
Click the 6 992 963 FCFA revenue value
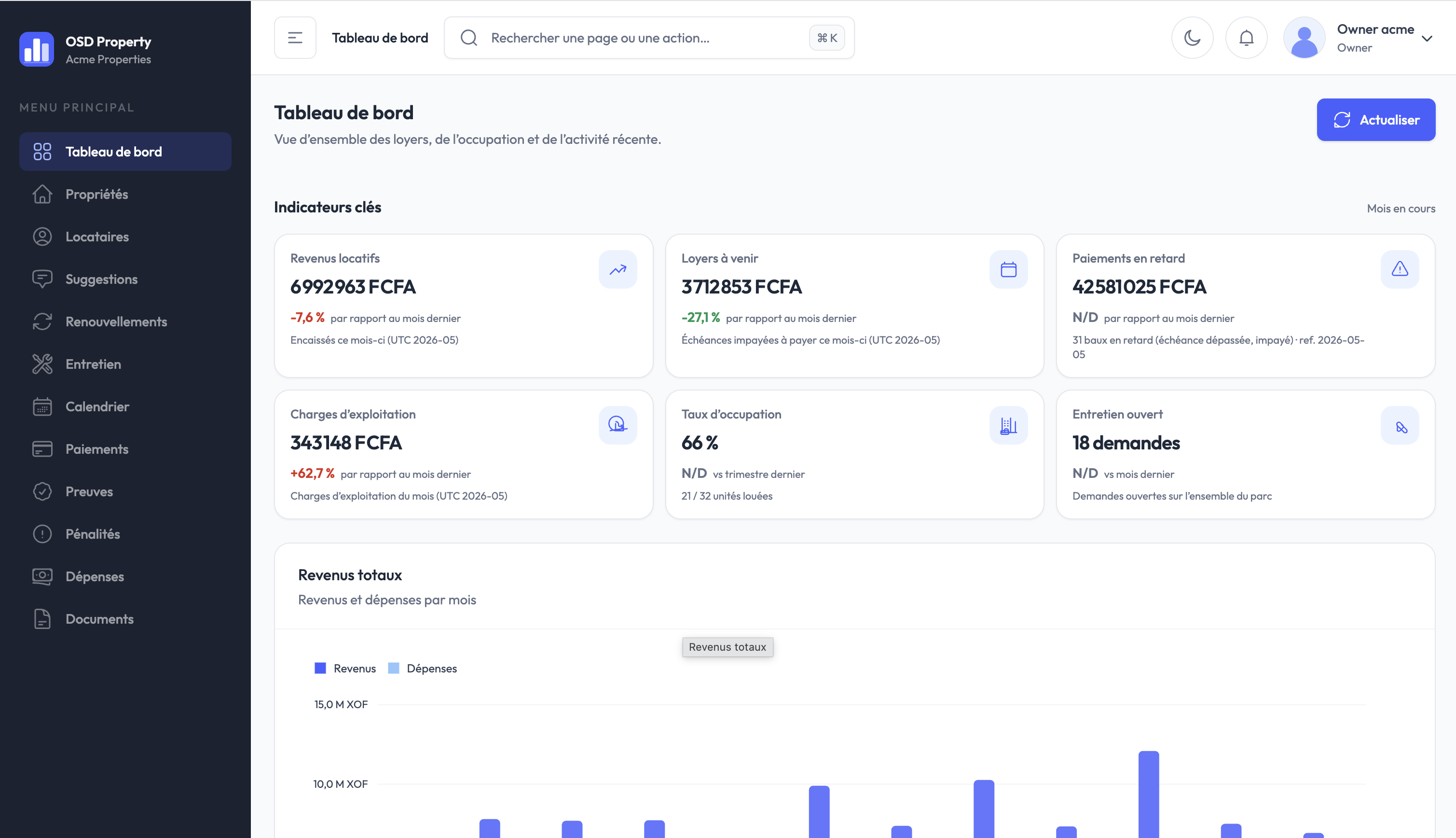(353, 287)
